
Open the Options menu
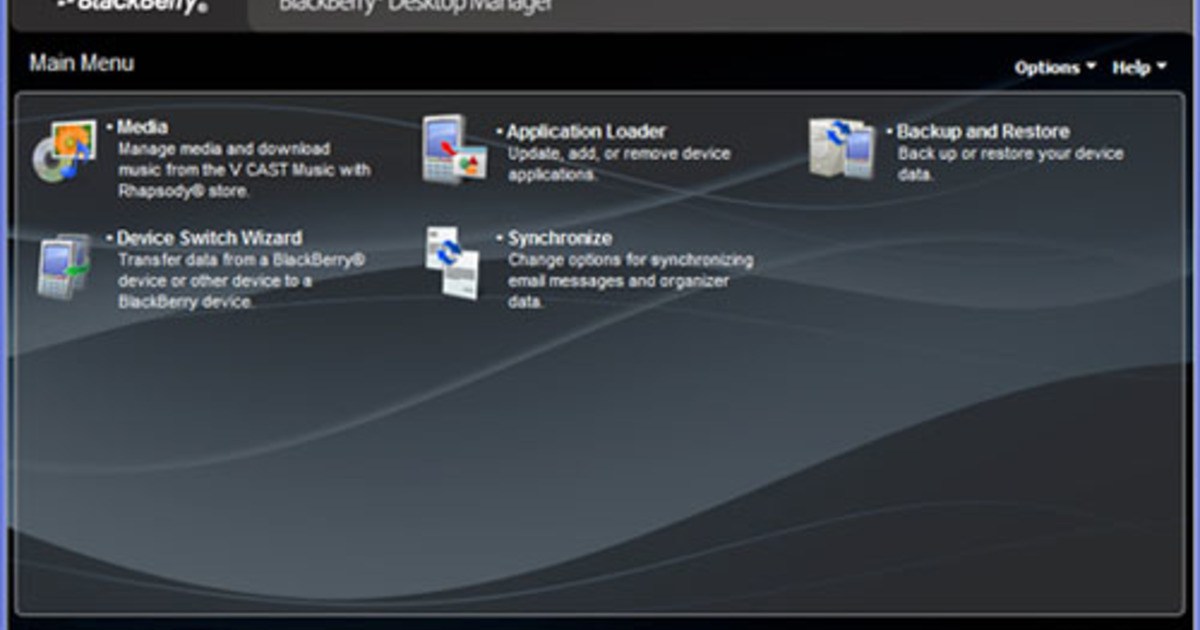click(x=1046, y=68)
